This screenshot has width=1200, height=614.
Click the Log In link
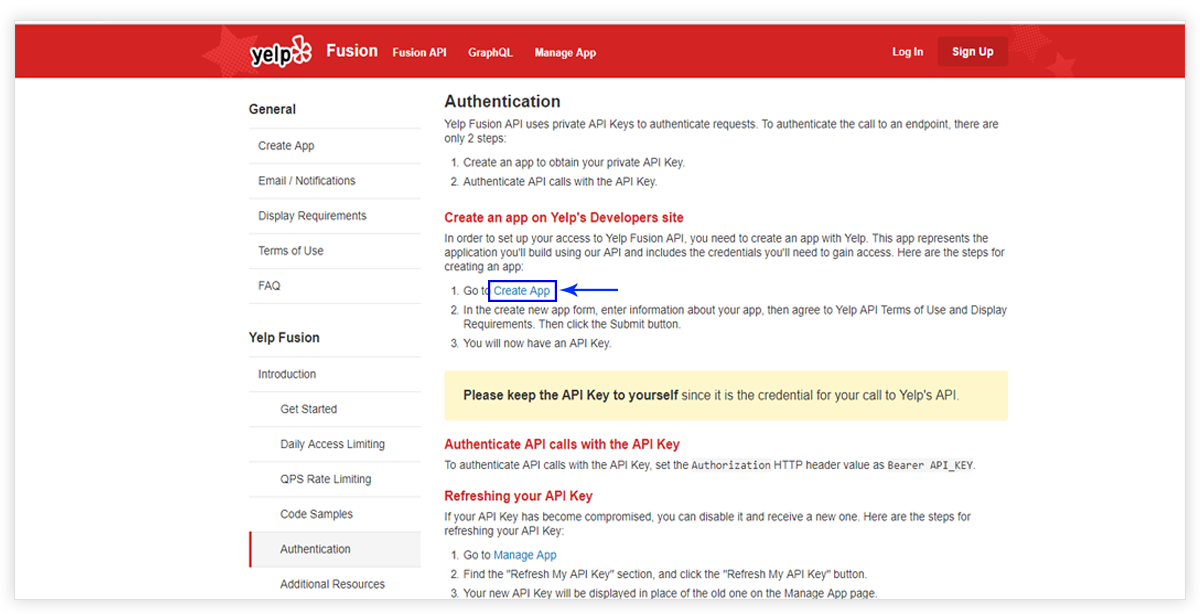tap(907, 51)
